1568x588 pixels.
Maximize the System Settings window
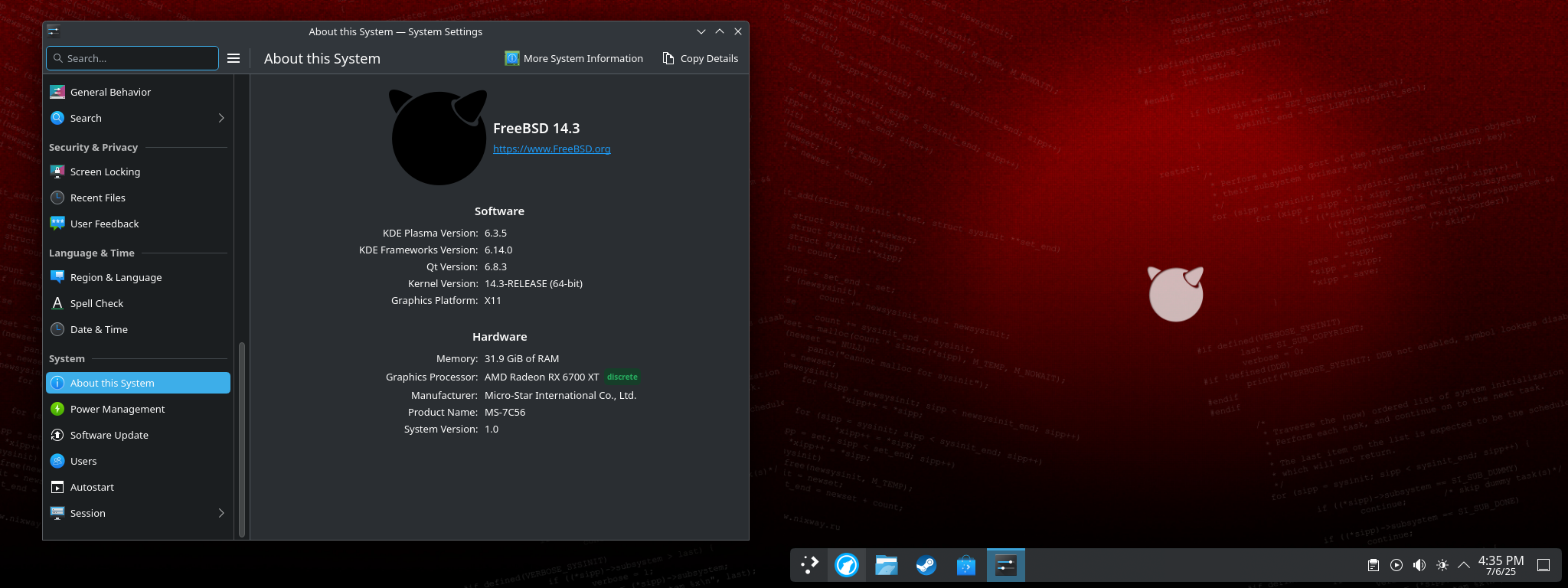coord(720,31)
